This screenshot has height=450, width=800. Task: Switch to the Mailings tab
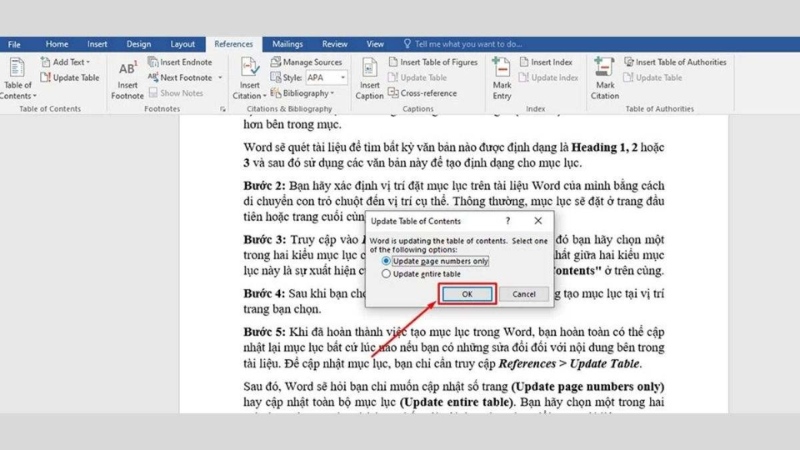287,44
